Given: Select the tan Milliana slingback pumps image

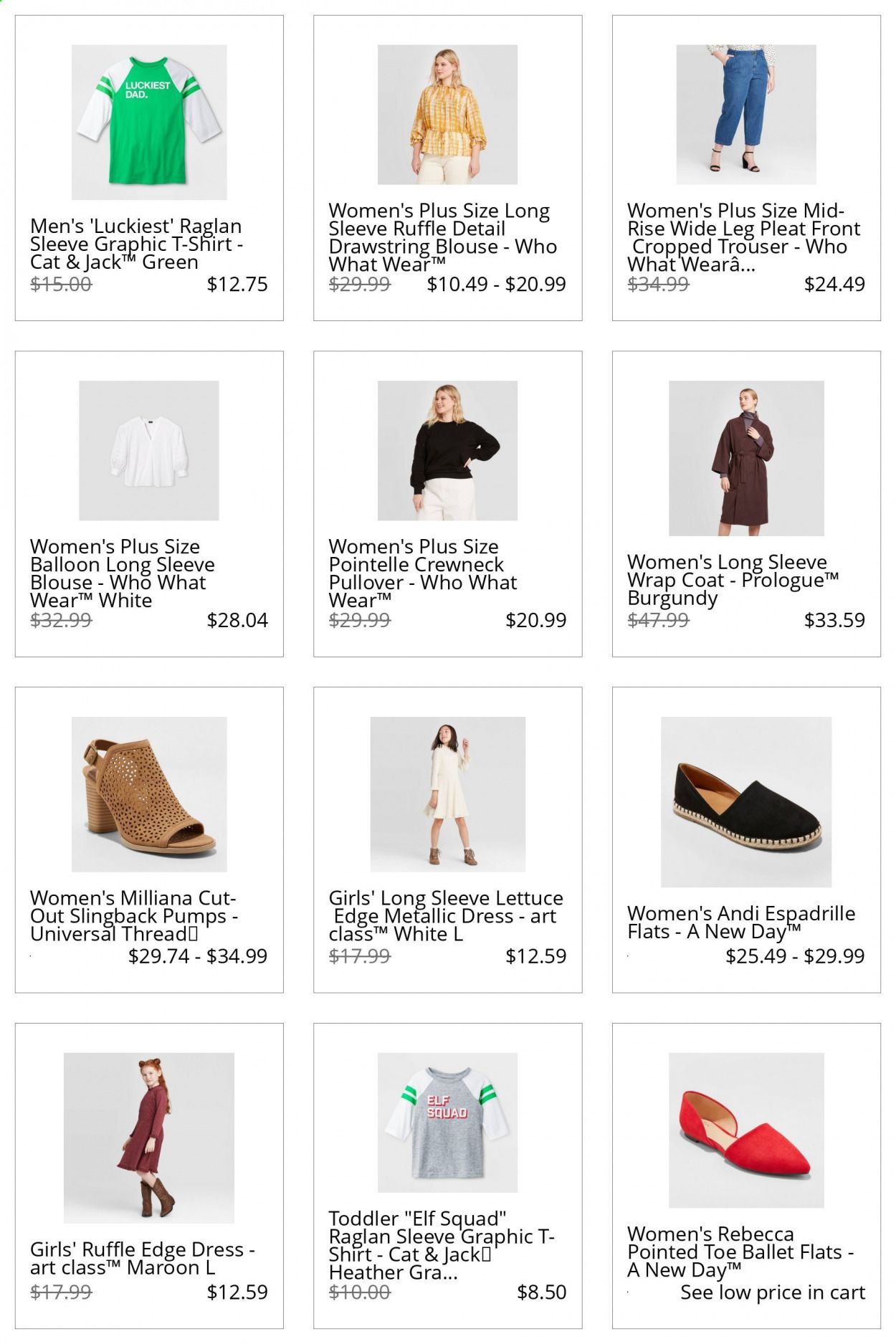Looking at the screenshot, I should 149,794.
